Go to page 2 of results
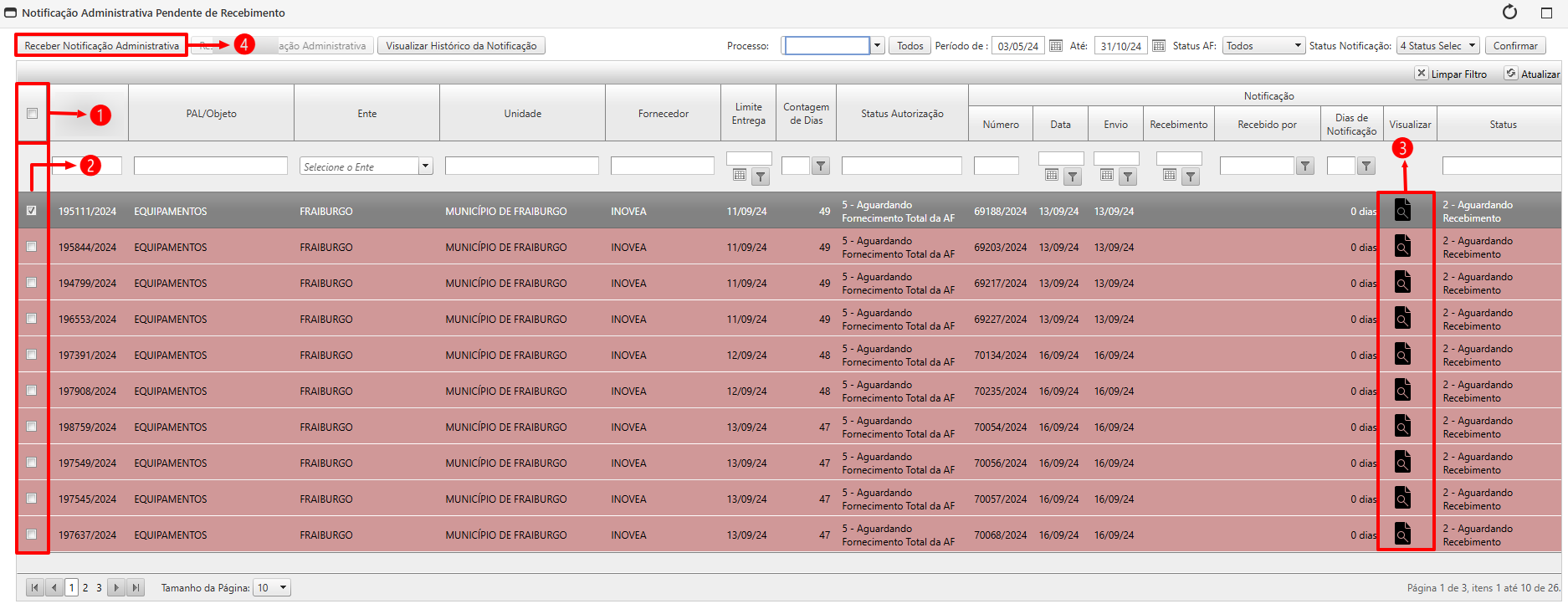 pos(85,588)
